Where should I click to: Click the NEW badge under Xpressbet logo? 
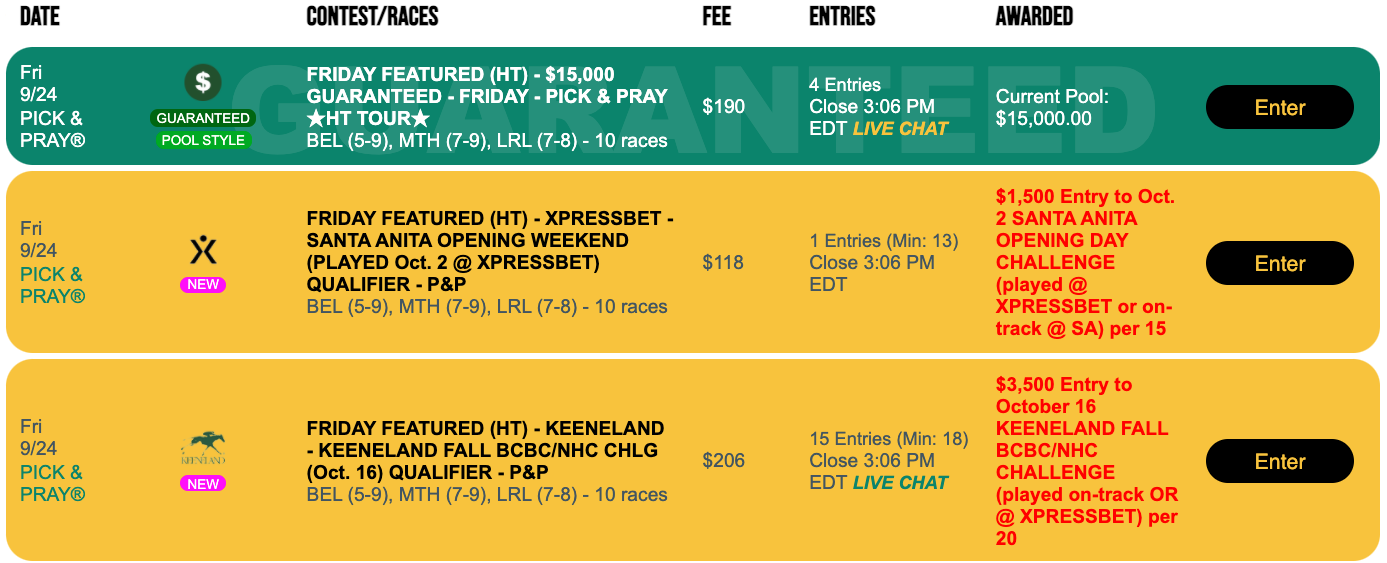(x=203, y=285)
